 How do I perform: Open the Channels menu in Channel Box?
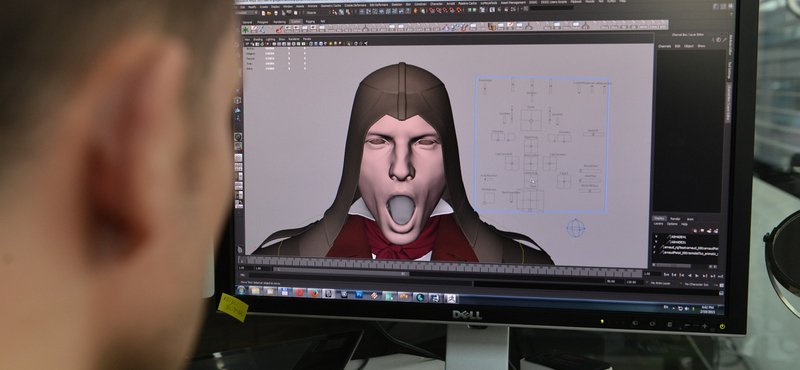click(x=664, y=46)
